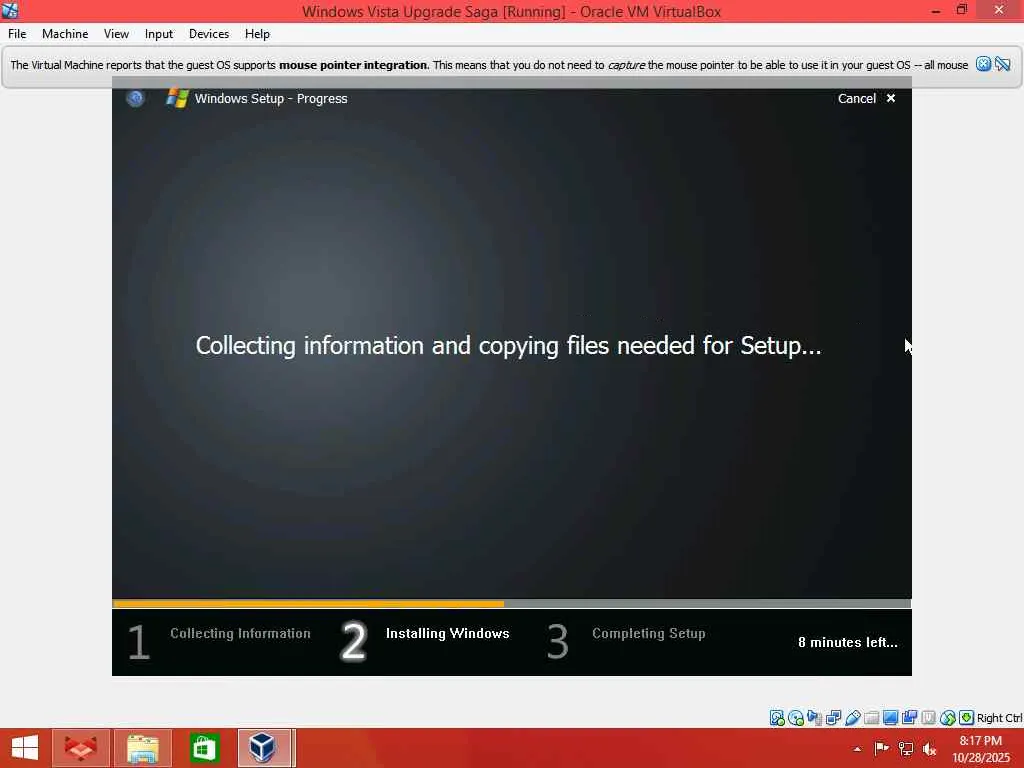Click the green arrow keyboard capture icon
Viewport: 1024px width, 768px height.
[x=967, y=718]
